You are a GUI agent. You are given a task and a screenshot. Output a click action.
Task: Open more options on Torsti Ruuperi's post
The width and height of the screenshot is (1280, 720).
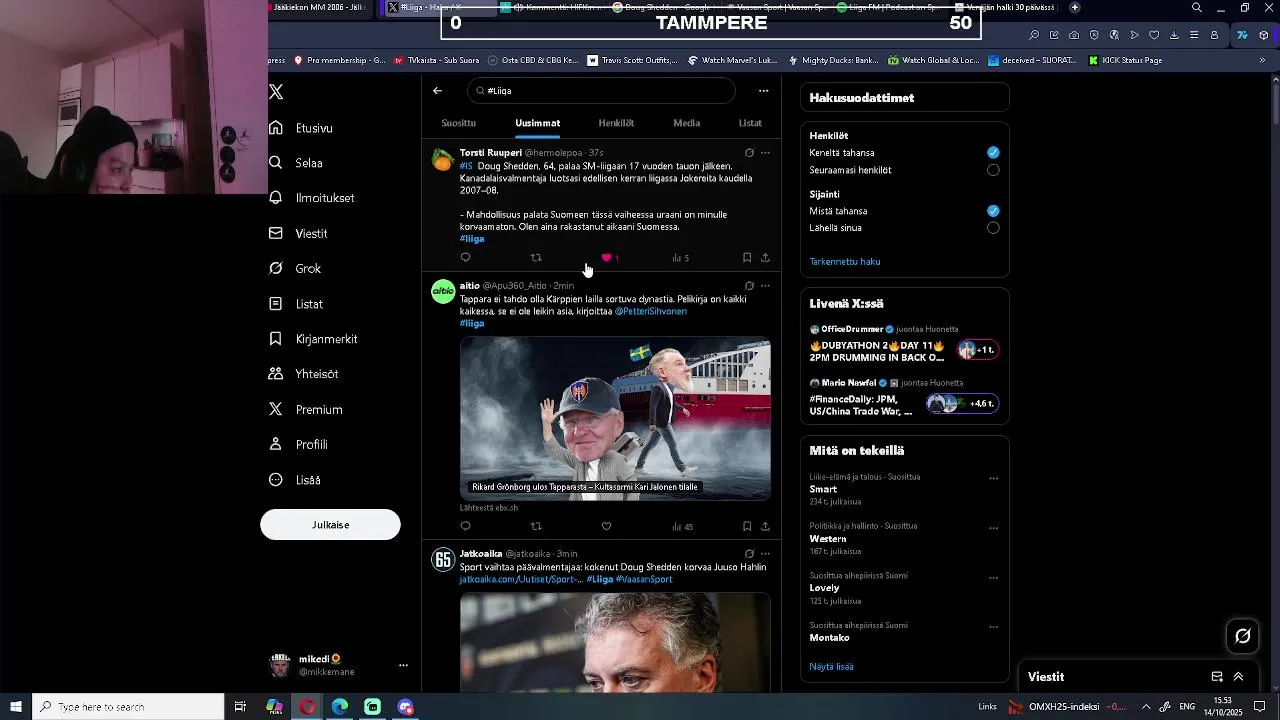[x=765, y=153]
